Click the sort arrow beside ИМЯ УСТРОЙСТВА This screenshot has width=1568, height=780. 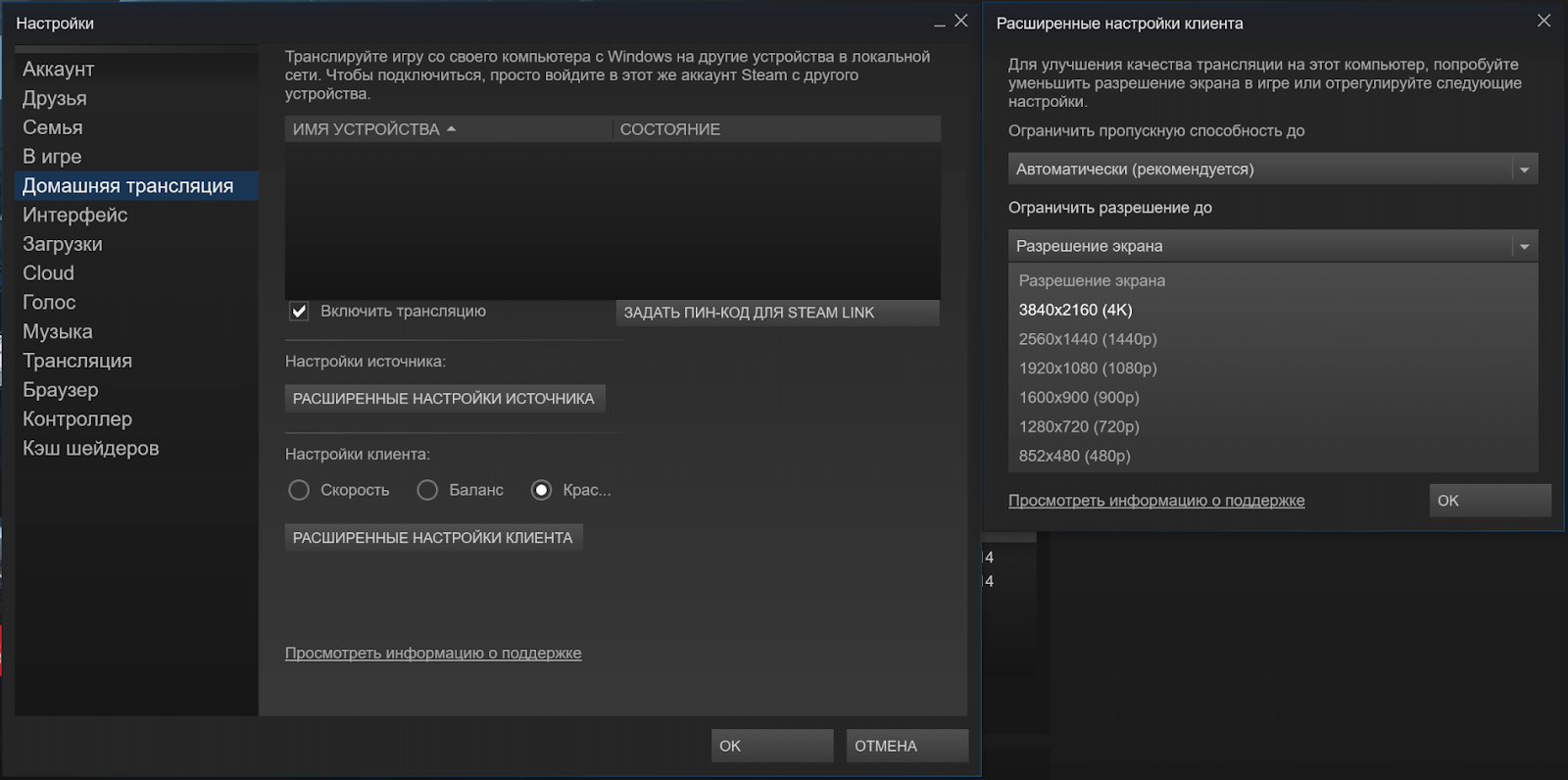[451, 128]
